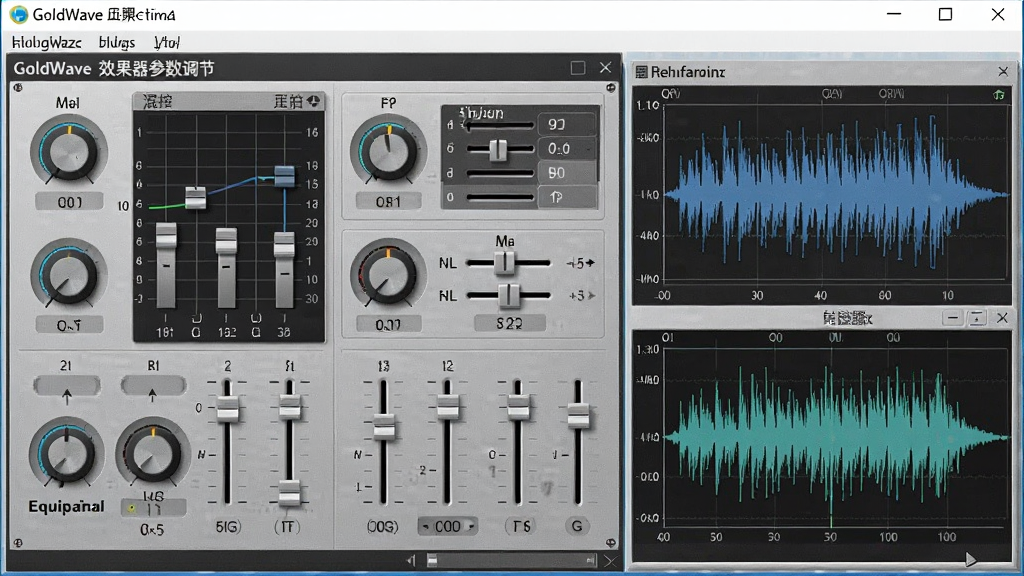Click the lower fader handle above IT
Image resolution: width=1024 pixels, height=576 pixels.
point(289,493)
